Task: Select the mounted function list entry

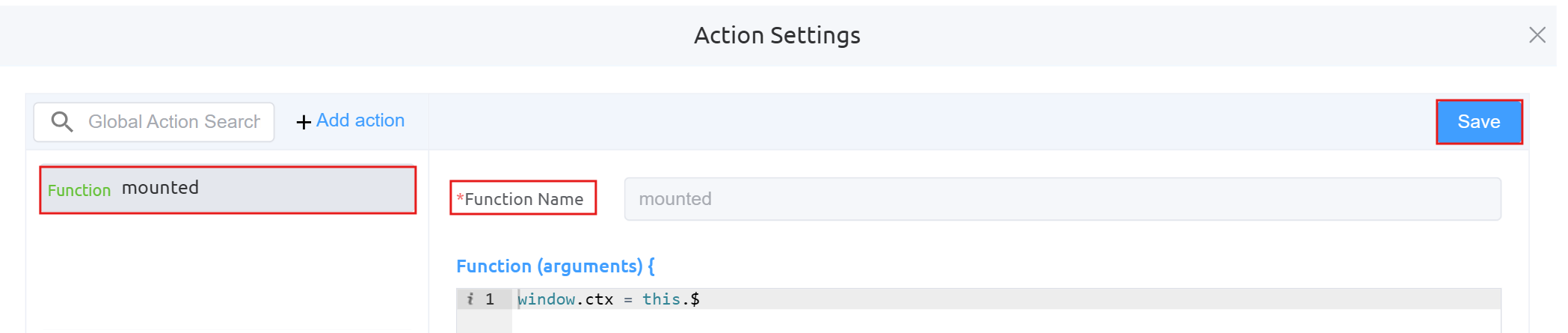Action: [x=227, y=189]
